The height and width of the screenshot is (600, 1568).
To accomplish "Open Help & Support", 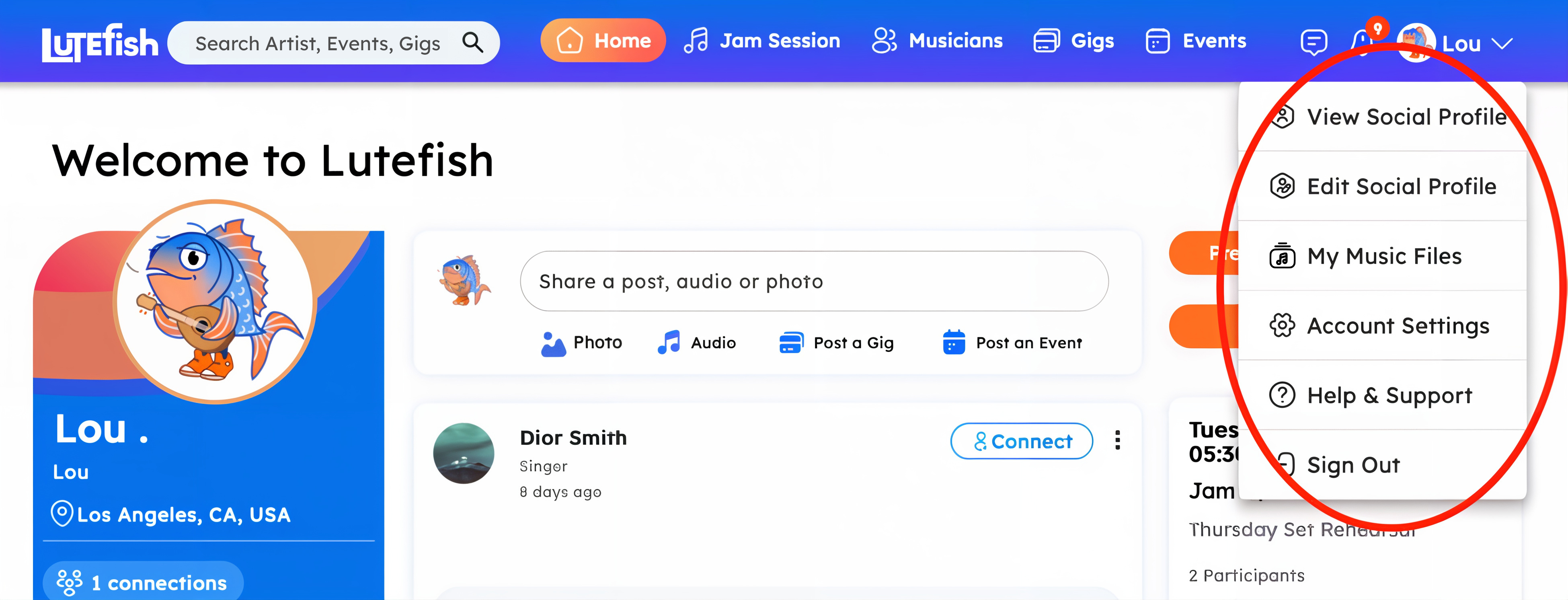I will pyautogui.click(x=1382, y=395).
